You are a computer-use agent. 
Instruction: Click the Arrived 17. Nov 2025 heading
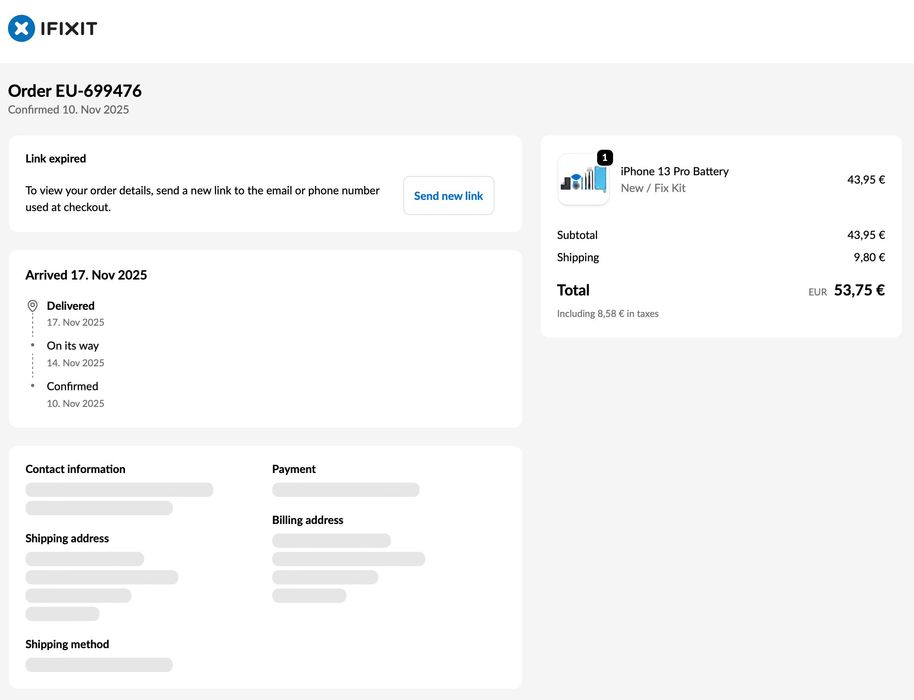86,275
